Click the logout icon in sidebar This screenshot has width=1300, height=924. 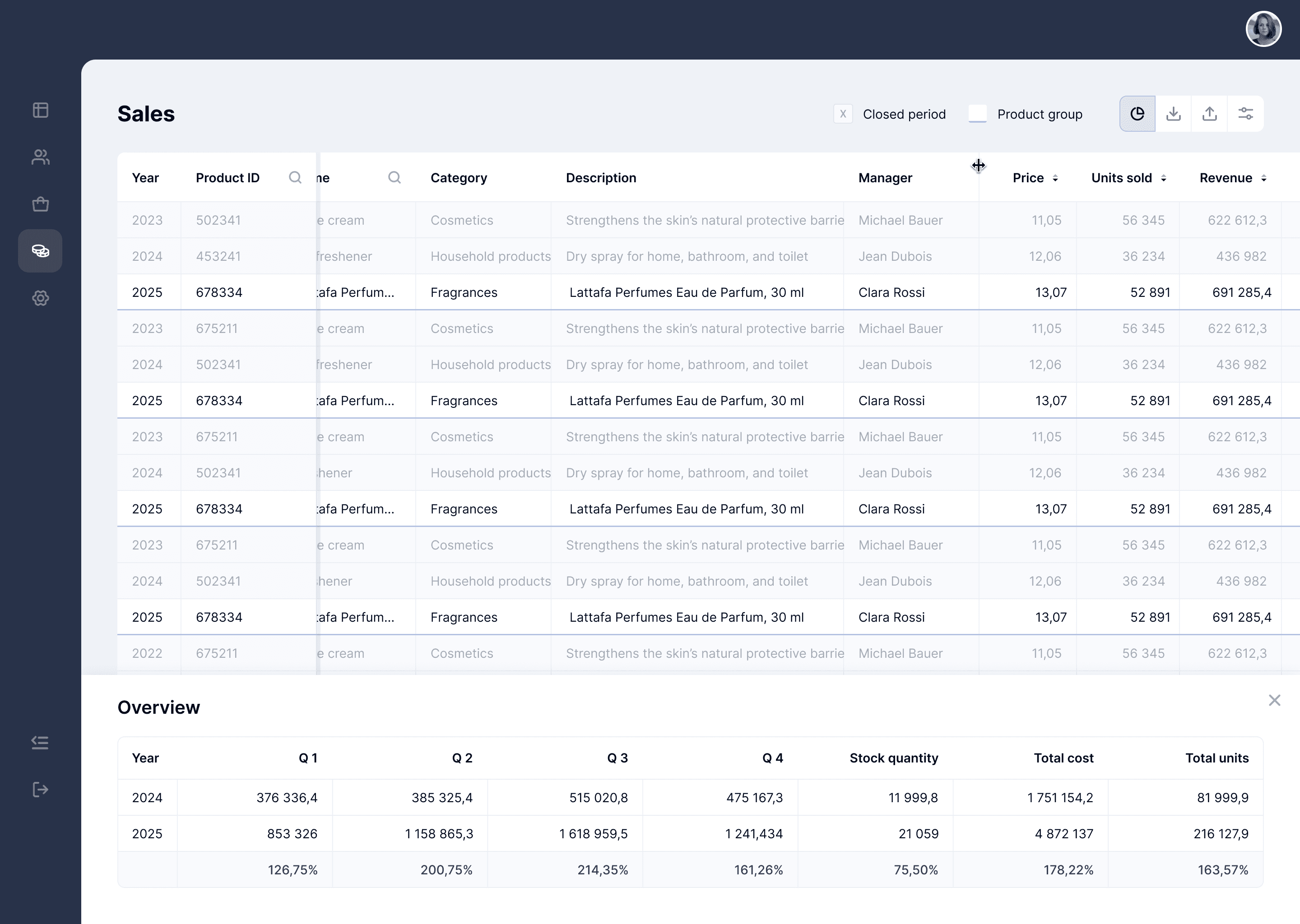pos(41,790)
